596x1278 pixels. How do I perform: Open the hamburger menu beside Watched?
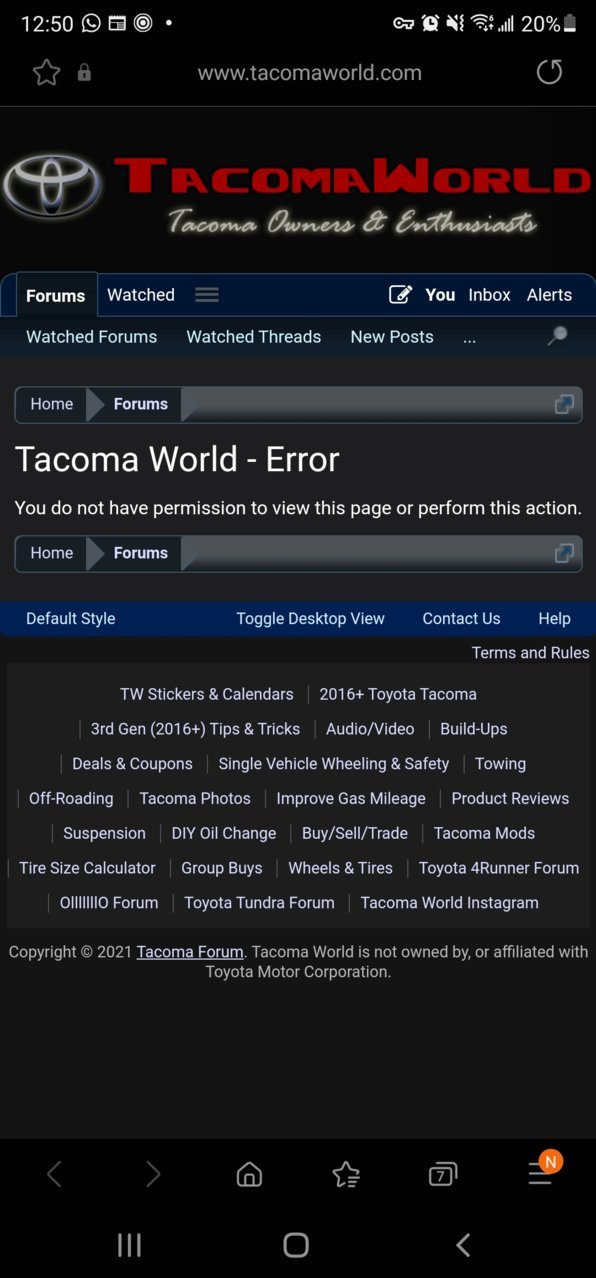tap(207, 294)
